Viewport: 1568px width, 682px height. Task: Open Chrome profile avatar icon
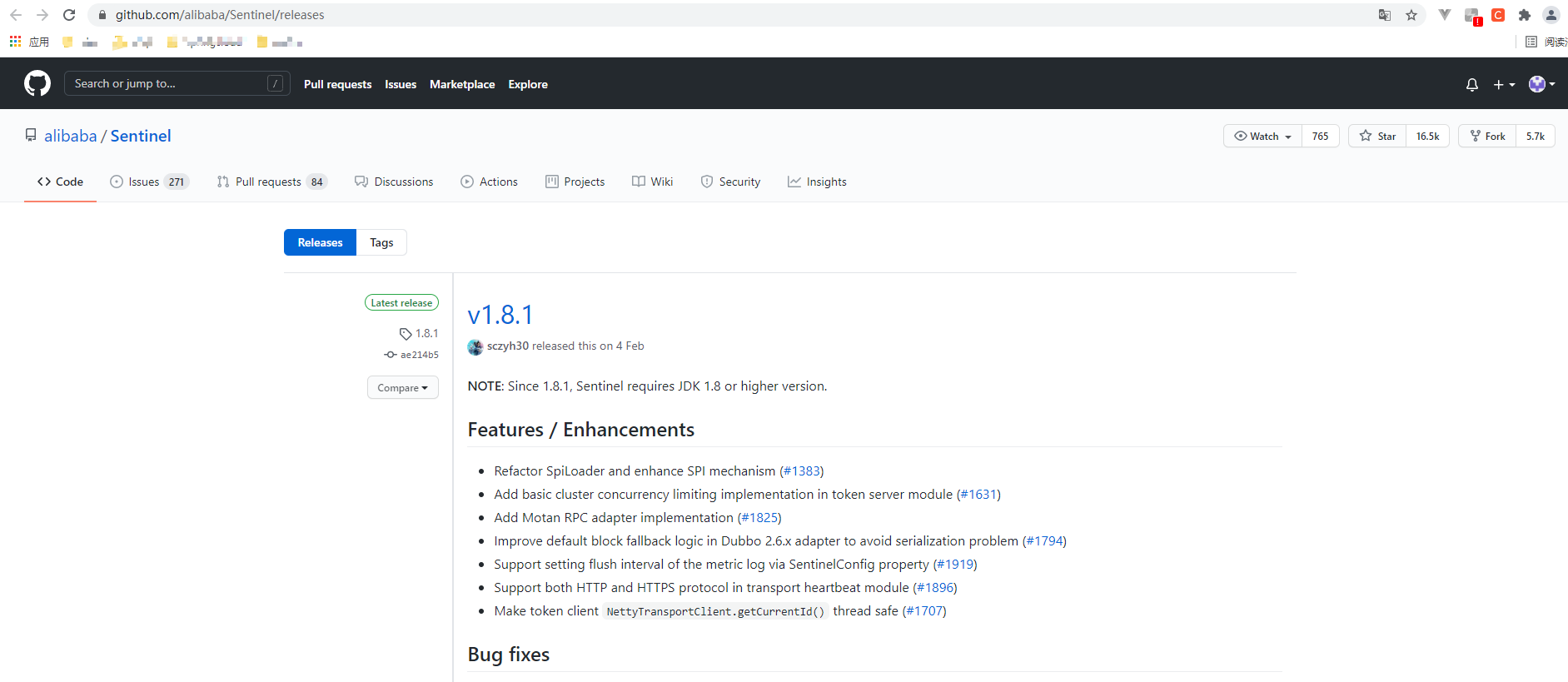[1551, 15]
